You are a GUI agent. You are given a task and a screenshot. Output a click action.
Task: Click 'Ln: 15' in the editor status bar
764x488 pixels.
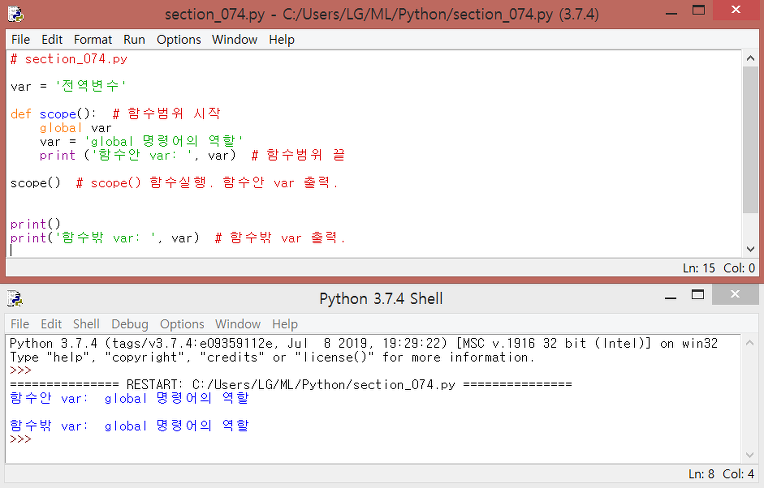(699, 268)
